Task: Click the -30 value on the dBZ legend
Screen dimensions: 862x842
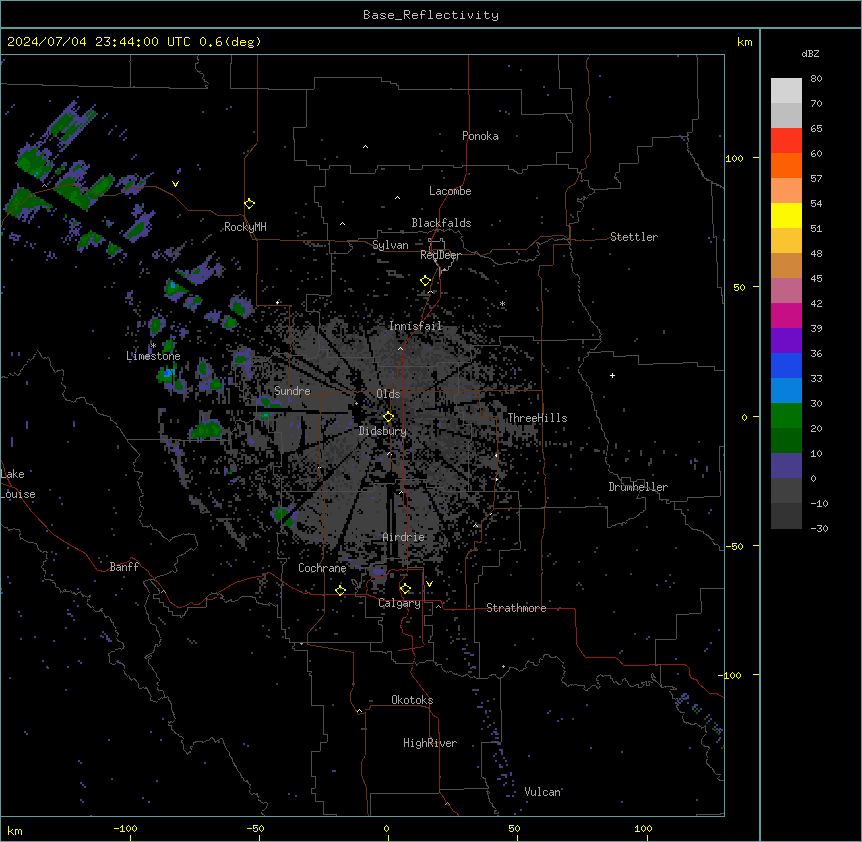Action: pos(819,529)
